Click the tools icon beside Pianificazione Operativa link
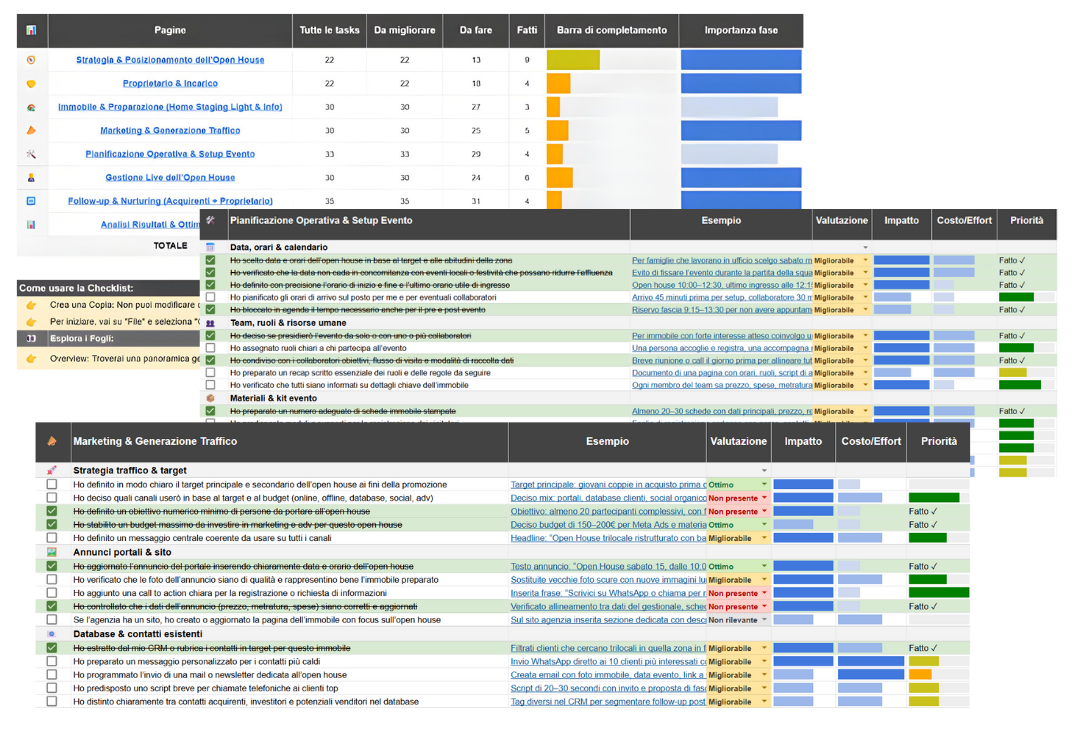Viewport: 1080px width, 740px height. [31, 154]
